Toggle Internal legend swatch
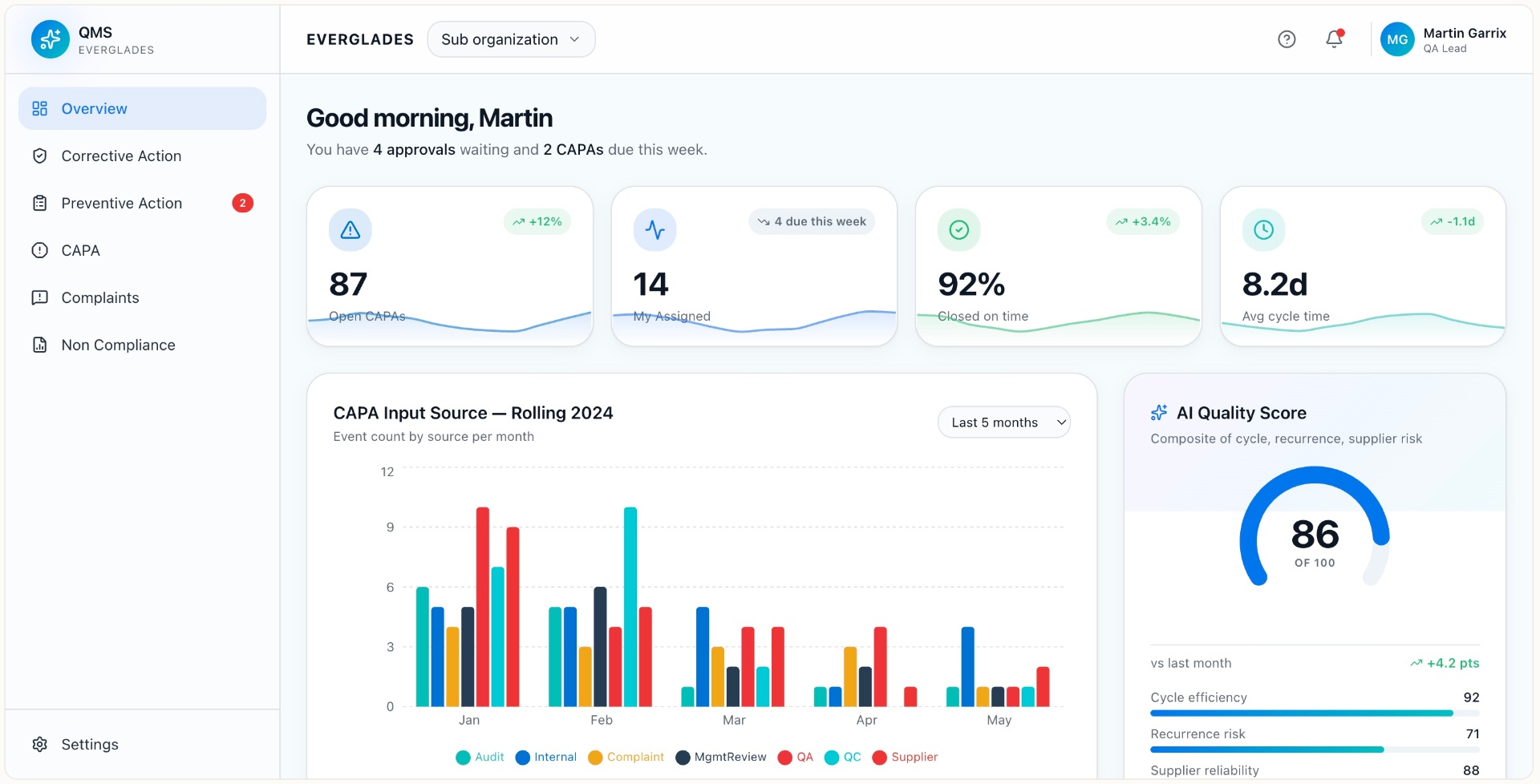This screenshot has width=1540, height=784. pos(523,758)
